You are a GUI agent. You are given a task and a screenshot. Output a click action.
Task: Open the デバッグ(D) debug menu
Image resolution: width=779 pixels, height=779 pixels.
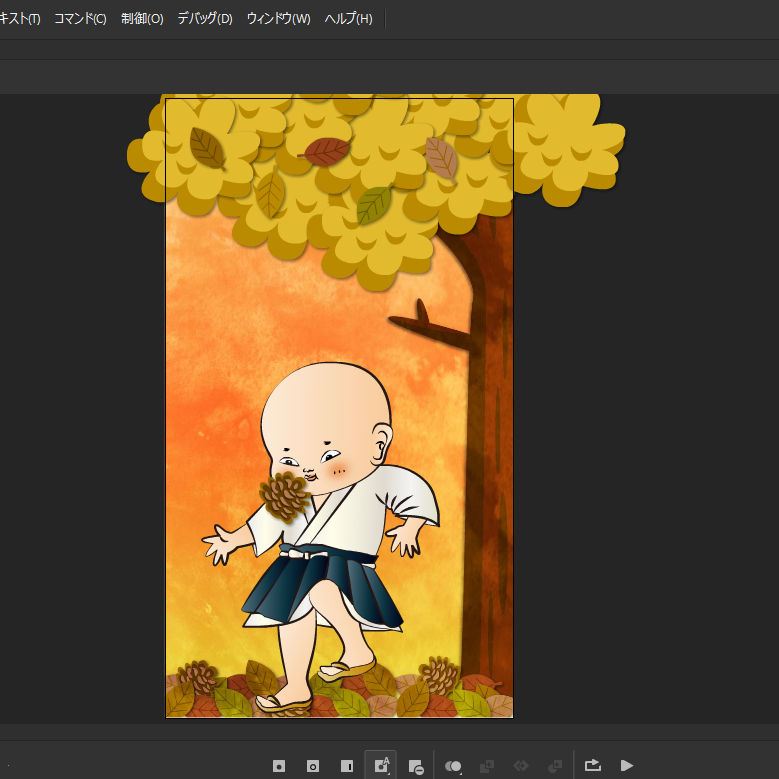[x=204, y=19]
